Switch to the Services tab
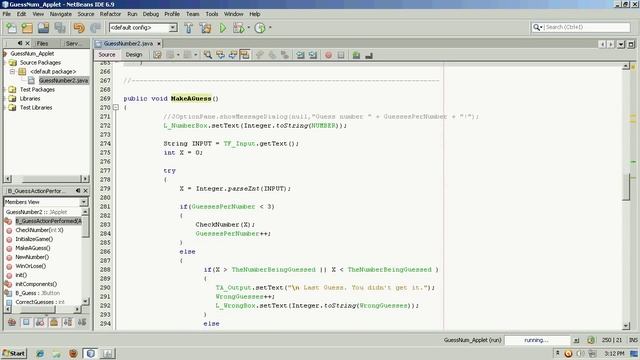Screen dimensions: 640x360 click(74, 43)
